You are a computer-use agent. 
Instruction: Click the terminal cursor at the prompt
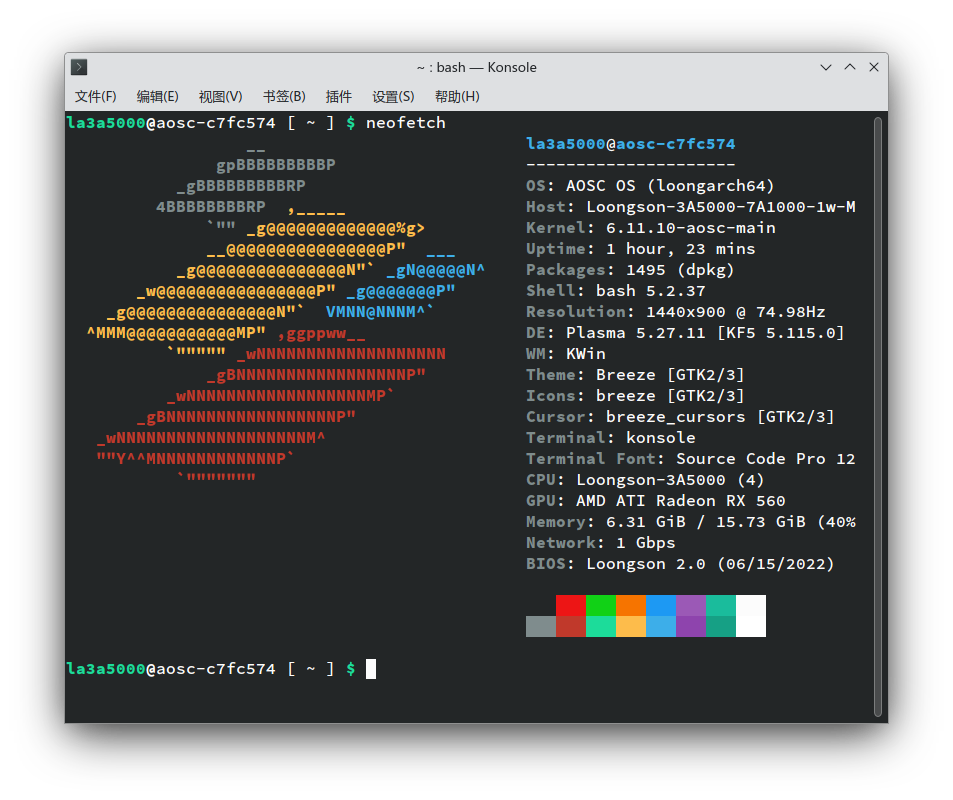tap(371, 669)
